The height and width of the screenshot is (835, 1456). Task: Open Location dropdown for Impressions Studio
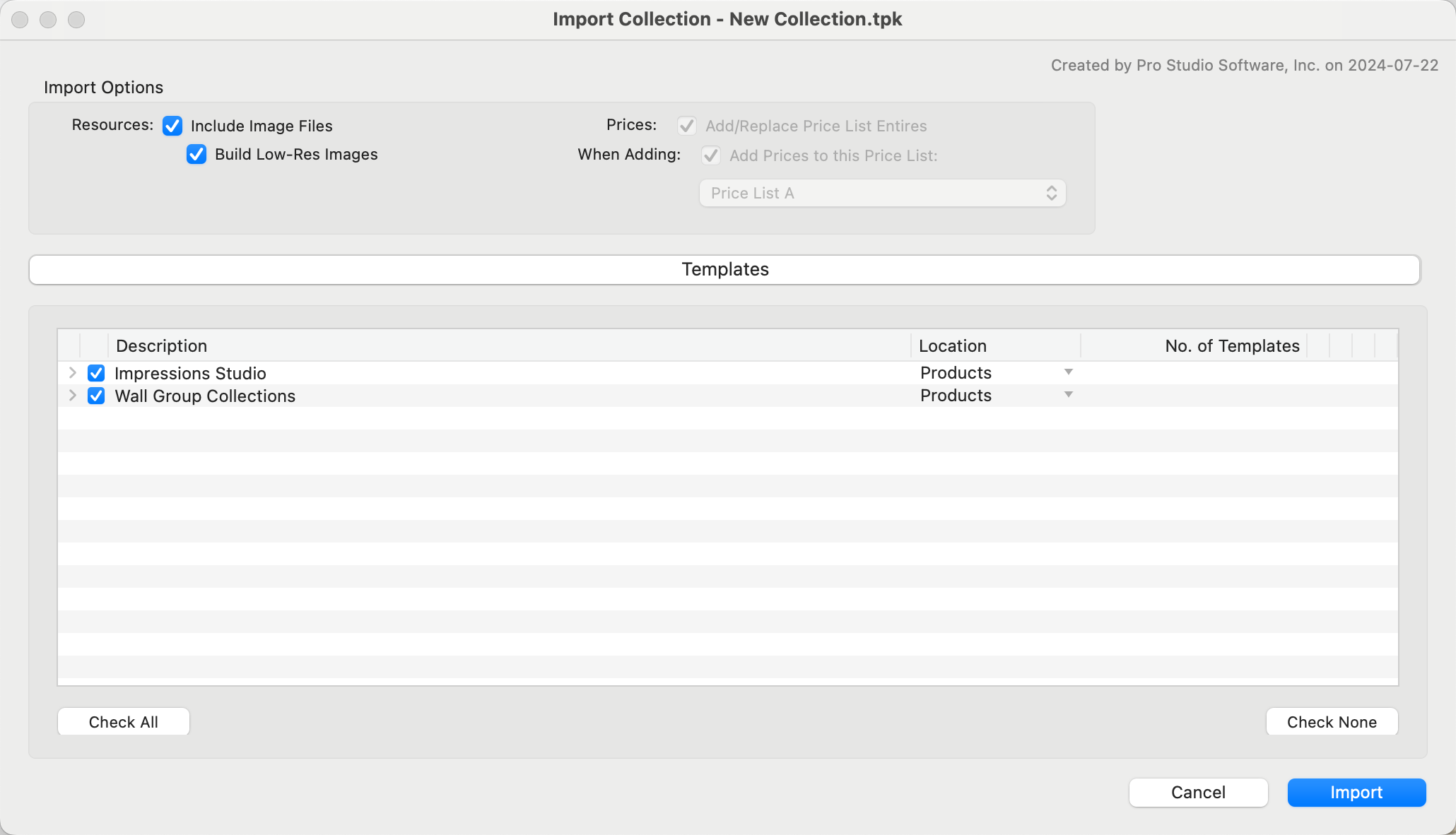(1068, 372)
